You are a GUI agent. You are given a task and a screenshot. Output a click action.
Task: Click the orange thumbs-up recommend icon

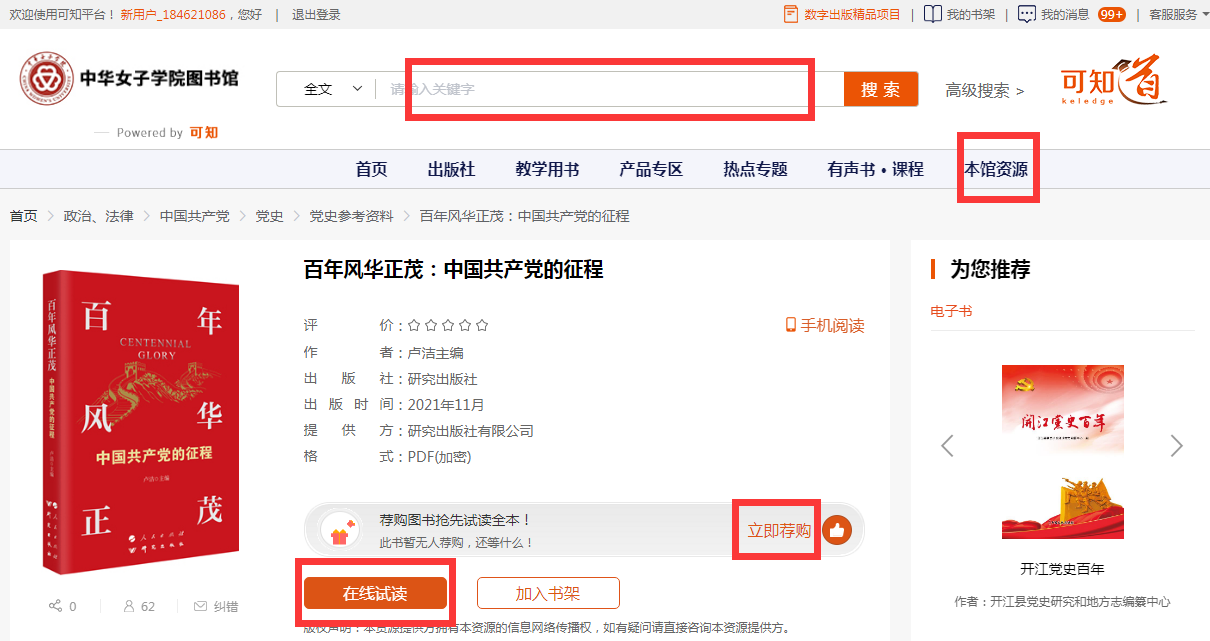(x=837, y=530)
